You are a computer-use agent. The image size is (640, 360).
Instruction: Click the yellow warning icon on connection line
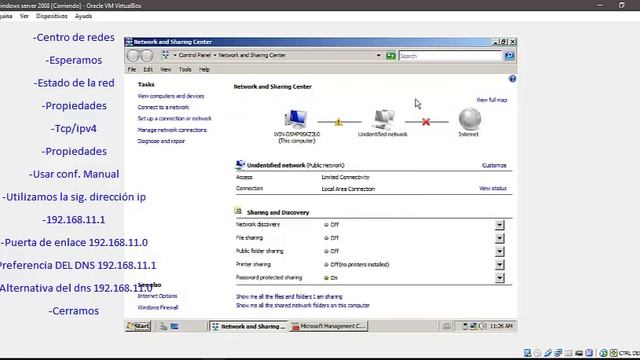pyautogui.click(x=338, y=122)
